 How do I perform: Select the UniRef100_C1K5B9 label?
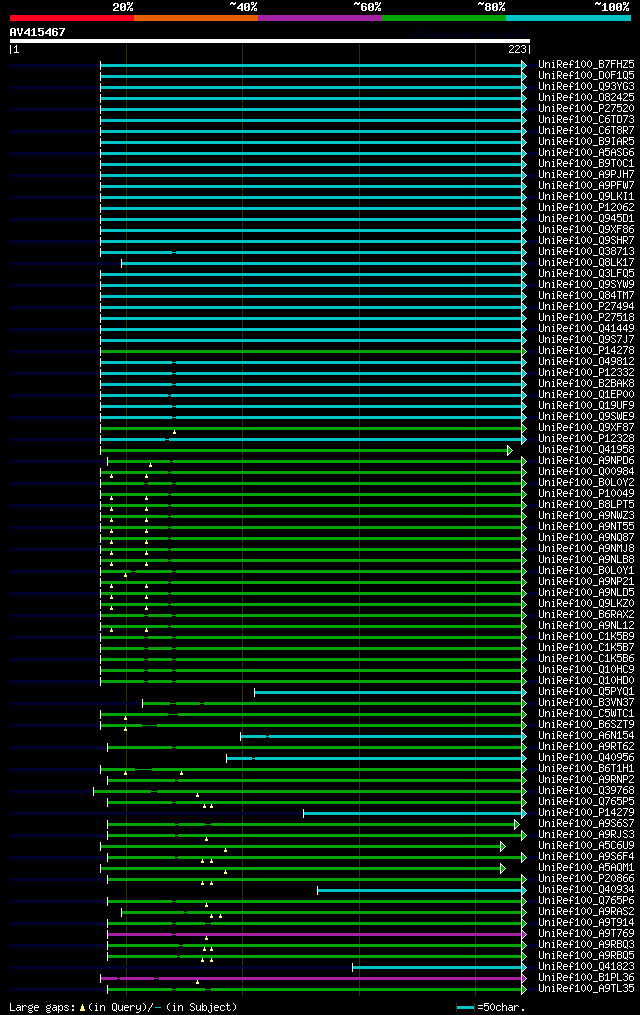tap(586, 637)
